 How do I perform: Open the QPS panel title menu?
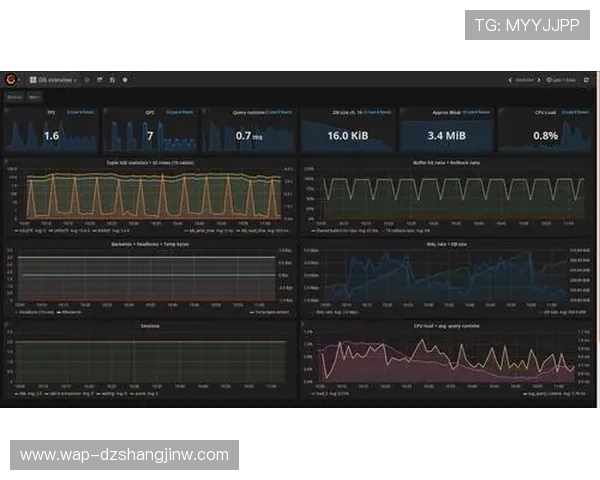150,113
